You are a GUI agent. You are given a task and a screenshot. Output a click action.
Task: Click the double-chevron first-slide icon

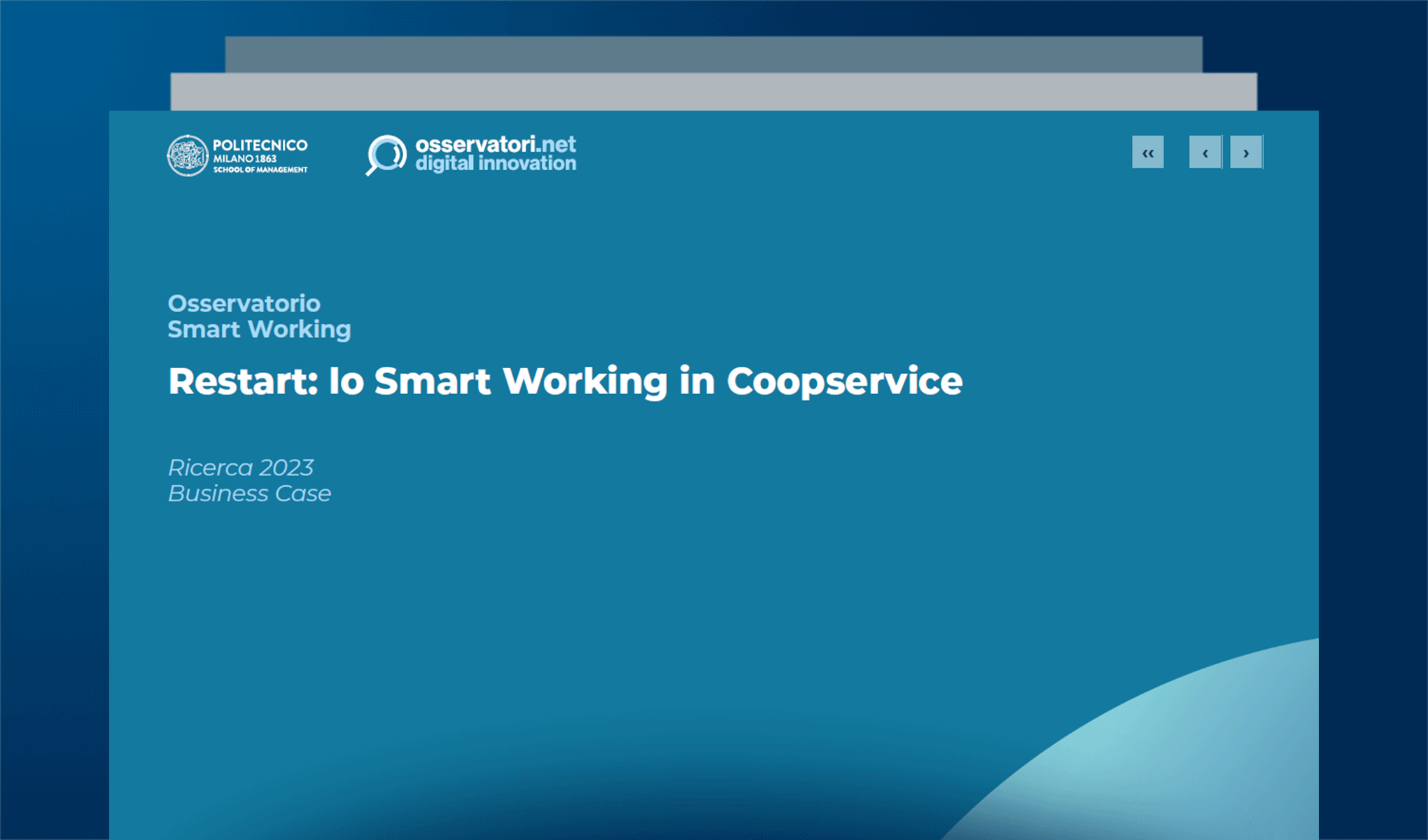[1147, 152]
